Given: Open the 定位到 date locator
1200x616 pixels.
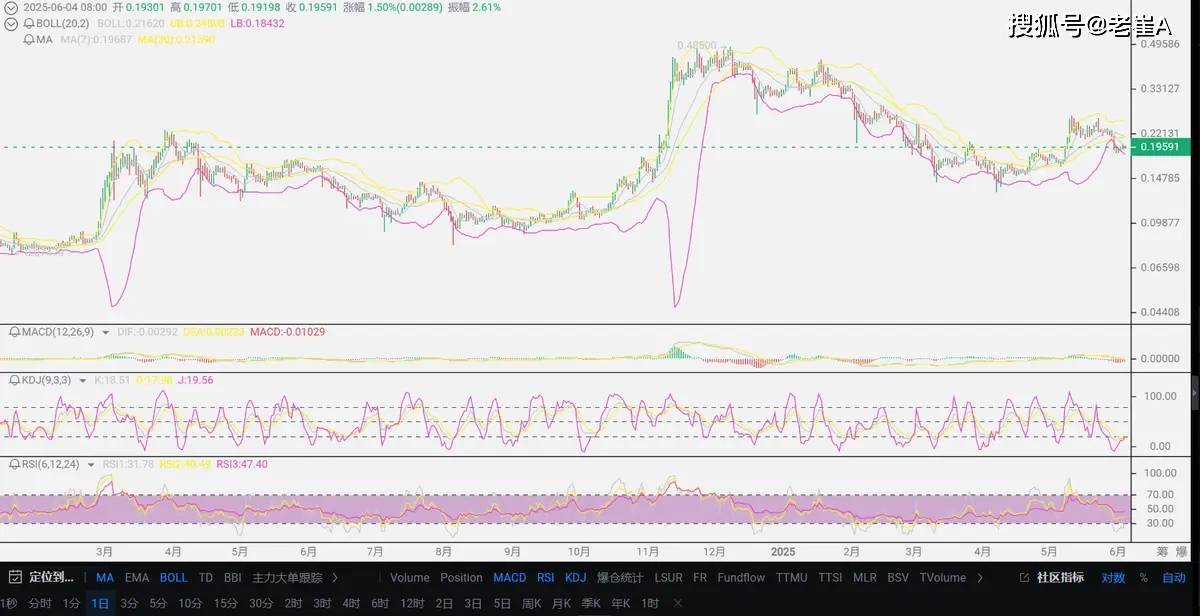Looking at the screenshot, I should pos(52,577).
